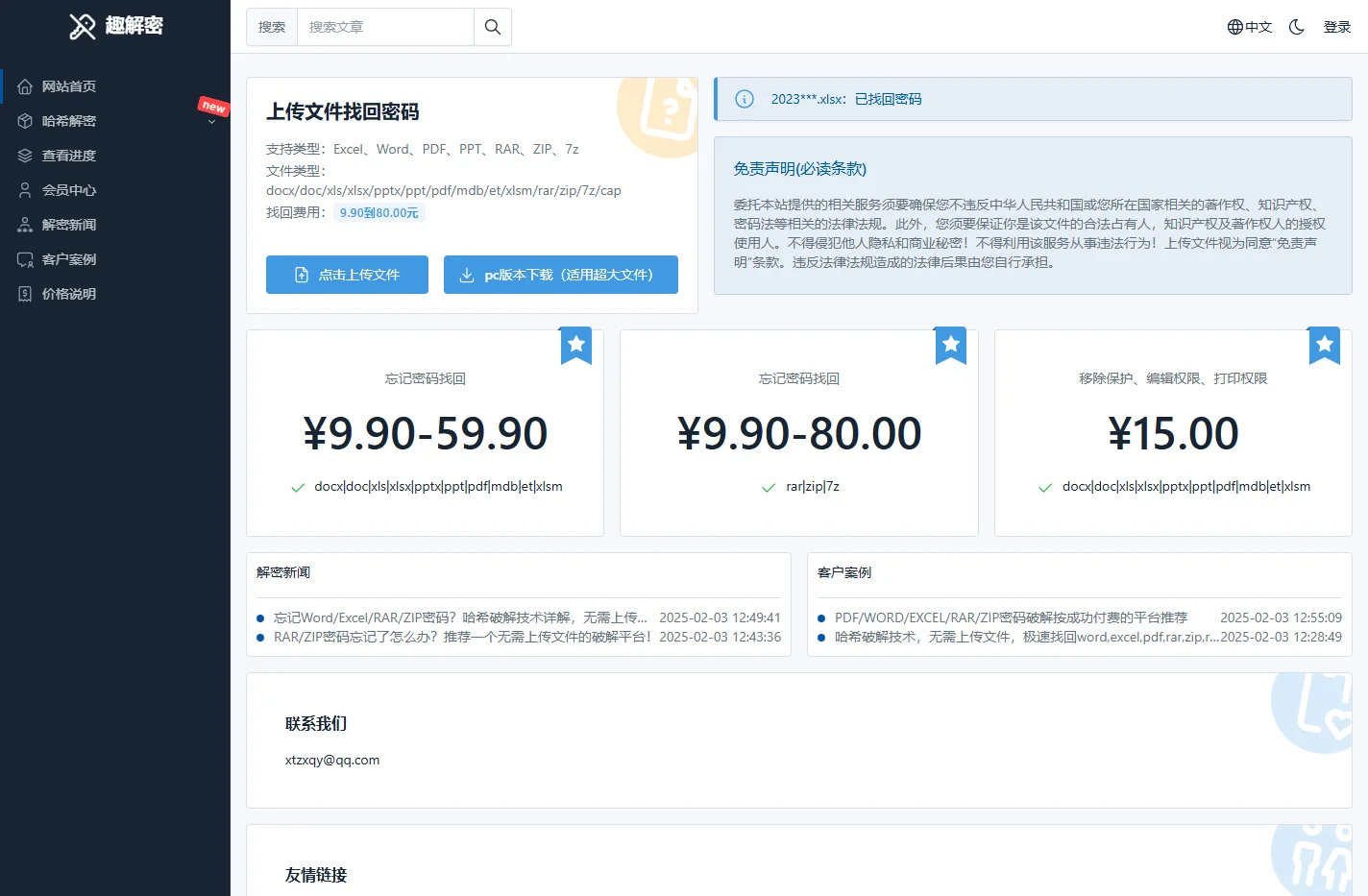This screenshot has width=1368, height=896.
Task: Open case PDF/WORD/EXCEL/RAR/ZIP密码破解 article
Action: [1011, 618]
